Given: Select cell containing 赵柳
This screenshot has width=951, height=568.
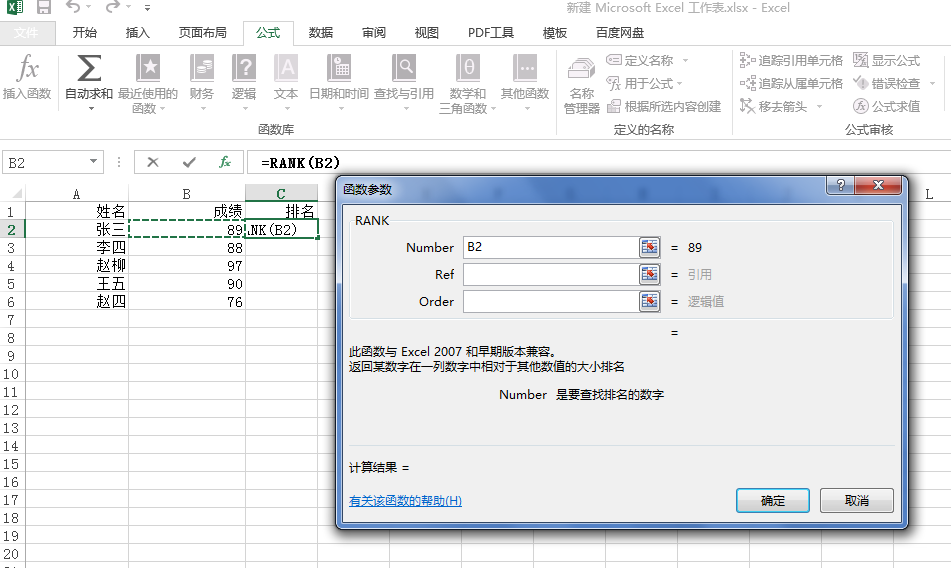Looking at the screenshot, I should tap(77, 266).
